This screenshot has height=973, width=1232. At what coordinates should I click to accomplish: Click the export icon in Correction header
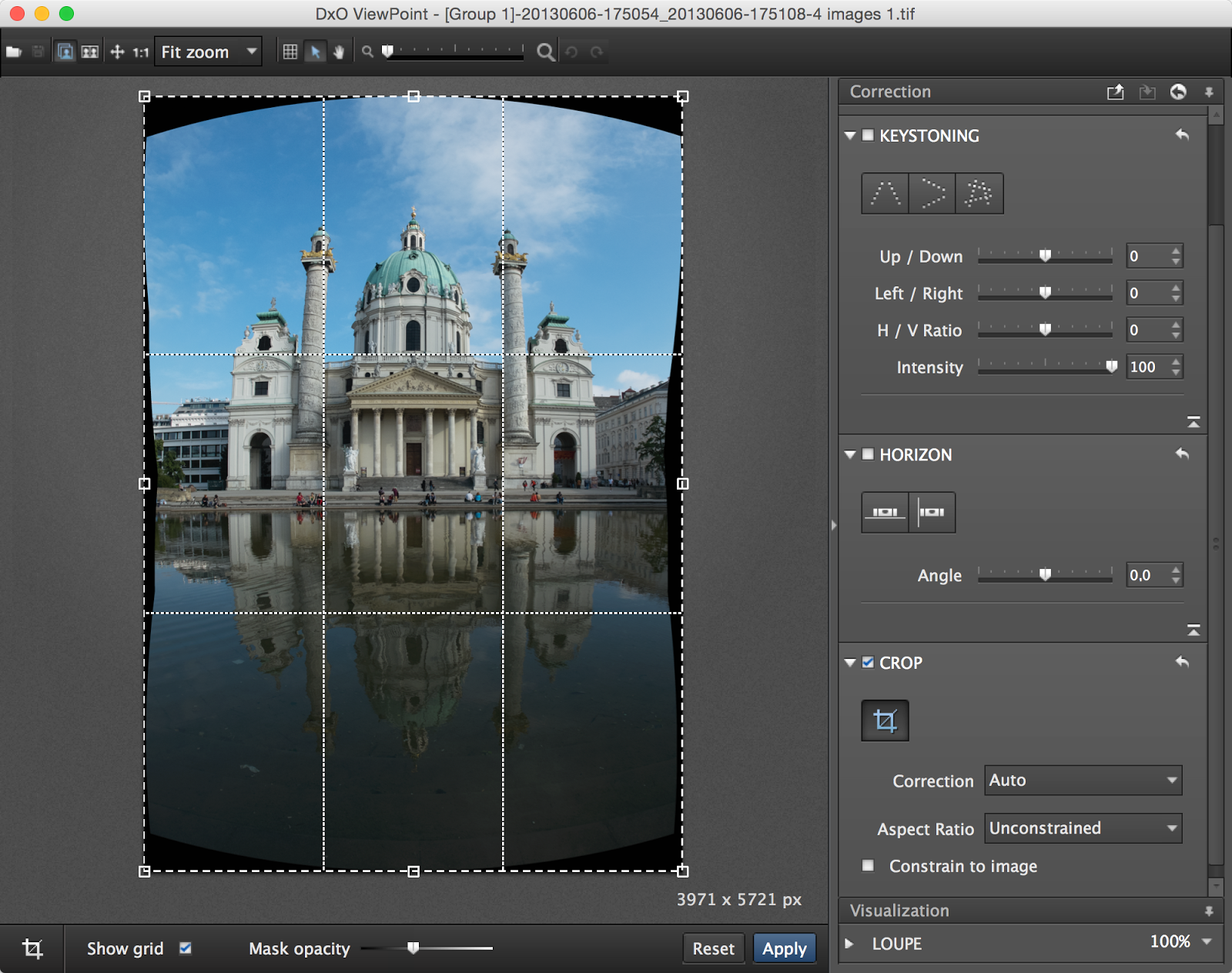[x=1115, y=92]
